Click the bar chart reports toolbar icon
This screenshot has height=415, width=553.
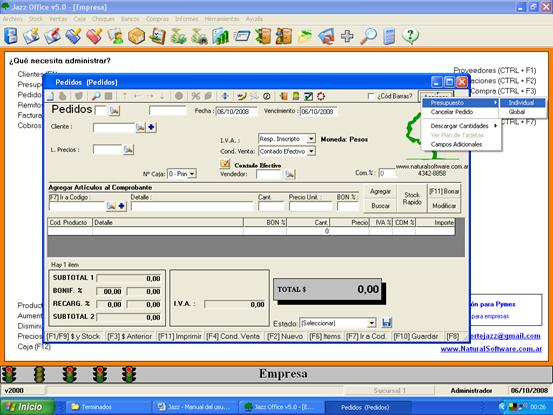(220, 36)
